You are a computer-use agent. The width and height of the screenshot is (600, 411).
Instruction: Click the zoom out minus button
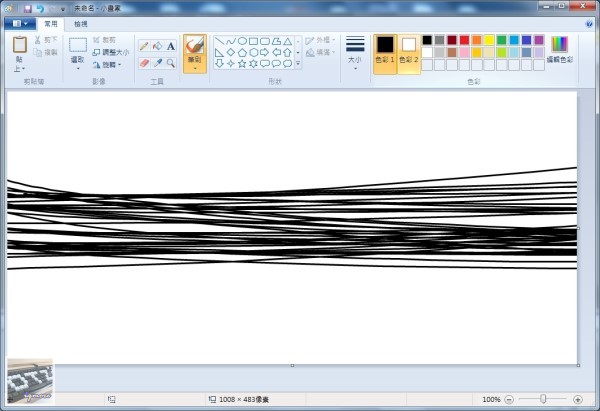coord(509,400)
